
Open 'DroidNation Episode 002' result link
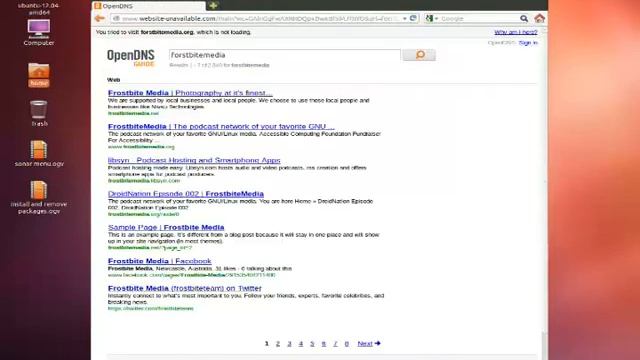(186, 194)
